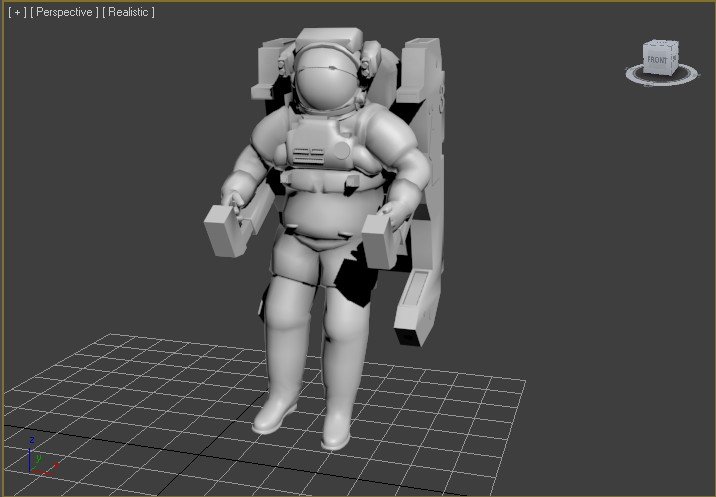This screenshot has height=497, width=716.
Task: Open the [+] viewport general menu
Action: (17, 12)
